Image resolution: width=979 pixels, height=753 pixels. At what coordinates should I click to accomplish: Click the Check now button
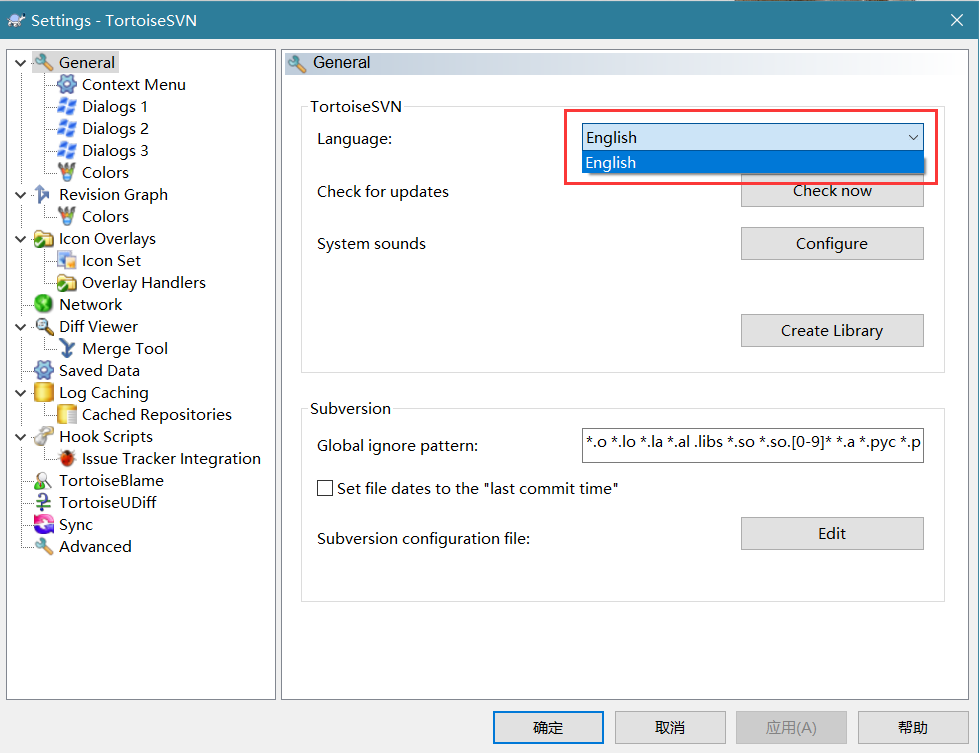coord(832,191)
